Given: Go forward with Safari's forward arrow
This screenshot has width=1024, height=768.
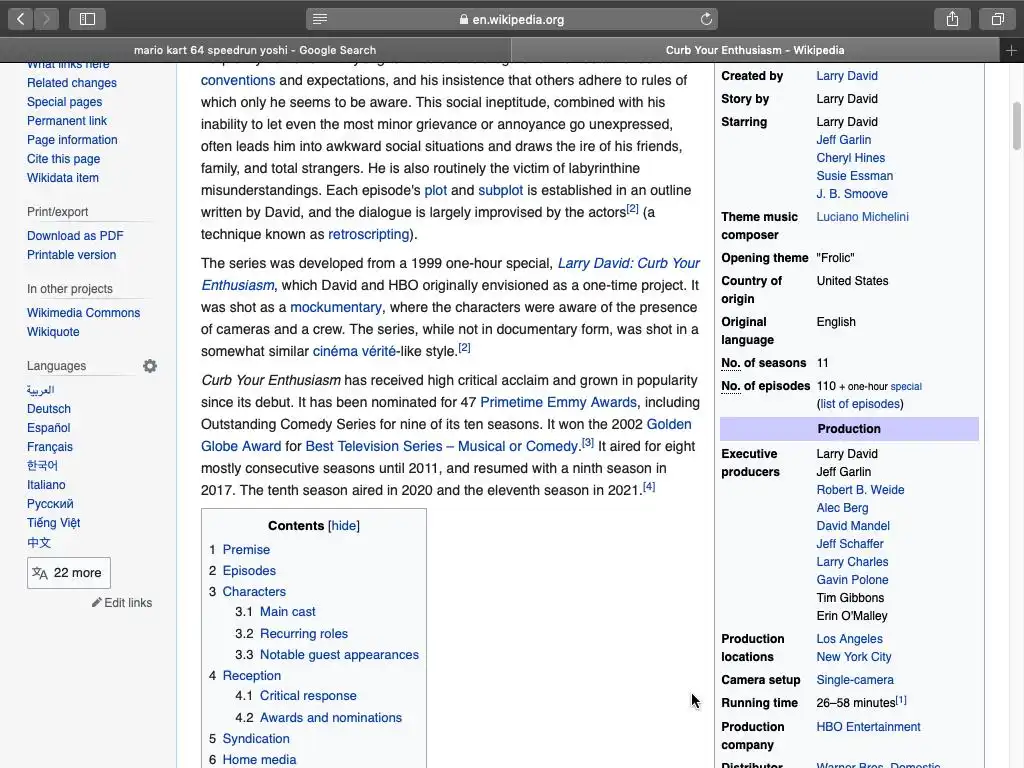Looking at the screenshot, I should coord(46,19).
